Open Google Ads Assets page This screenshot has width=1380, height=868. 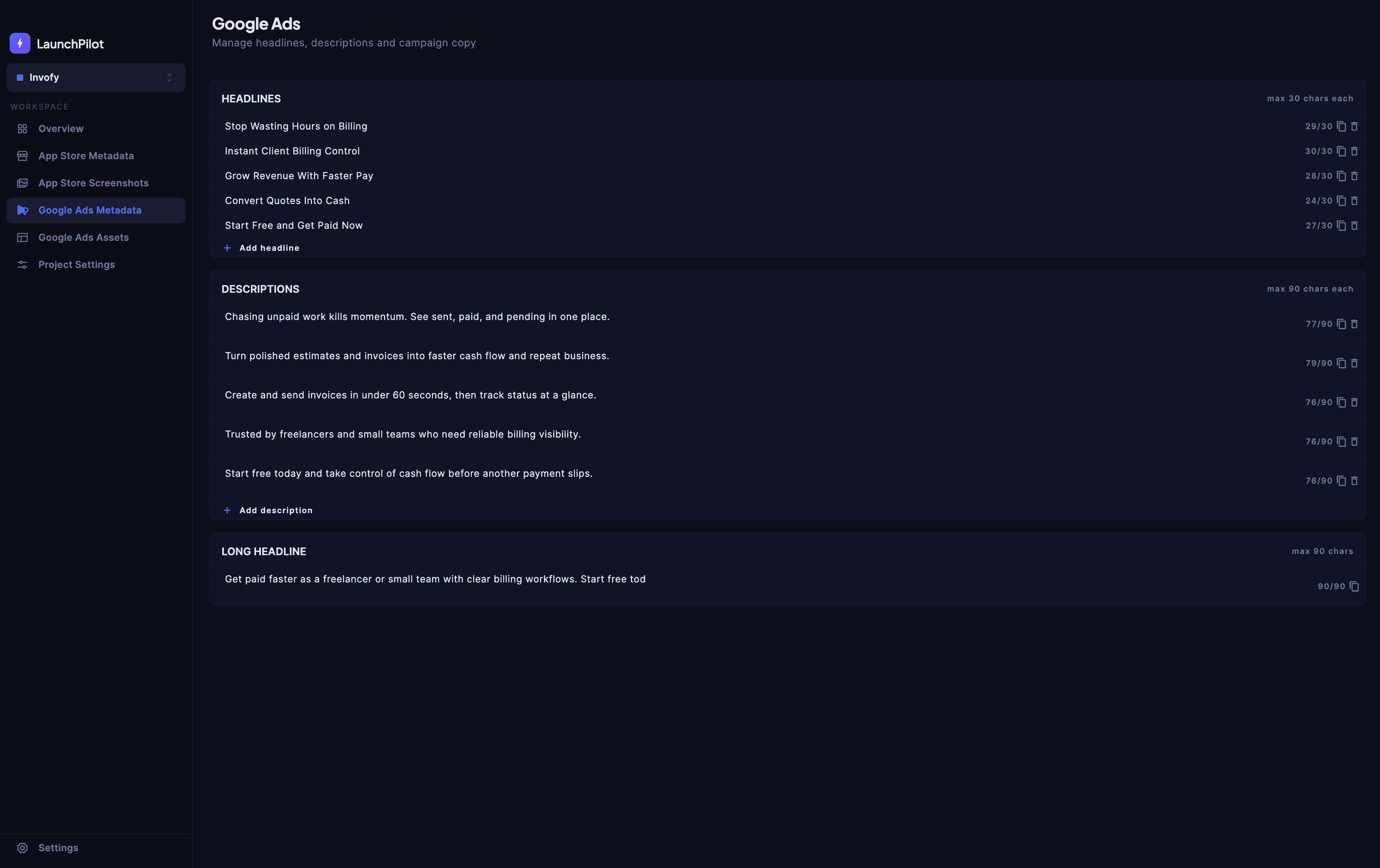(x=96, y=238)
